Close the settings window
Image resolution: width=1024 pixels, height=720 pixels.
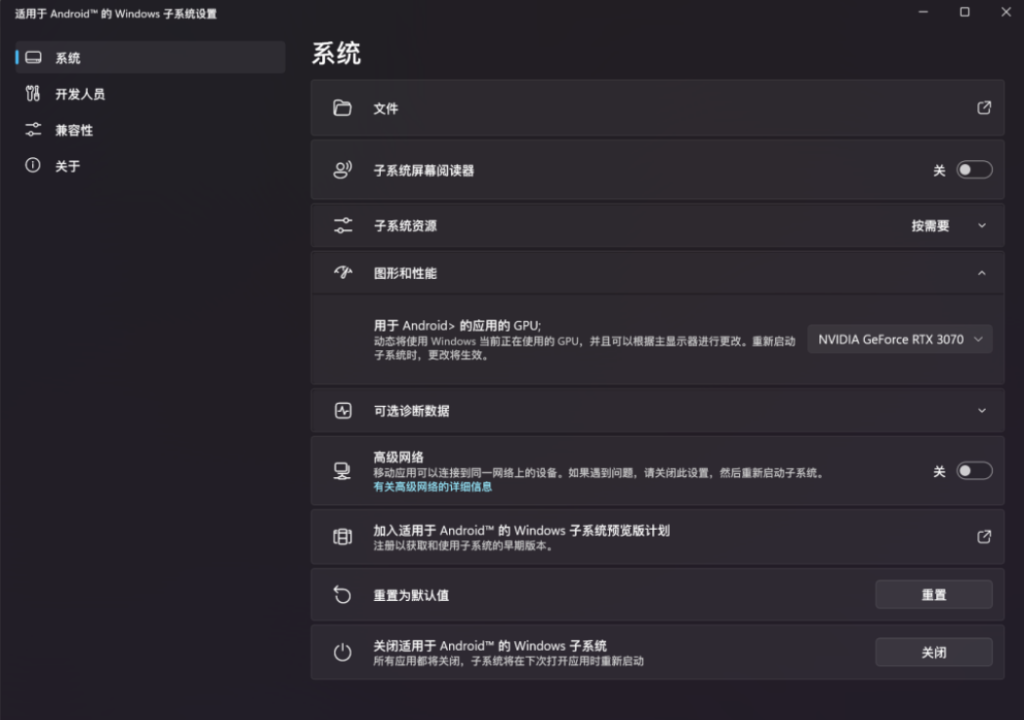[1006, 12]
